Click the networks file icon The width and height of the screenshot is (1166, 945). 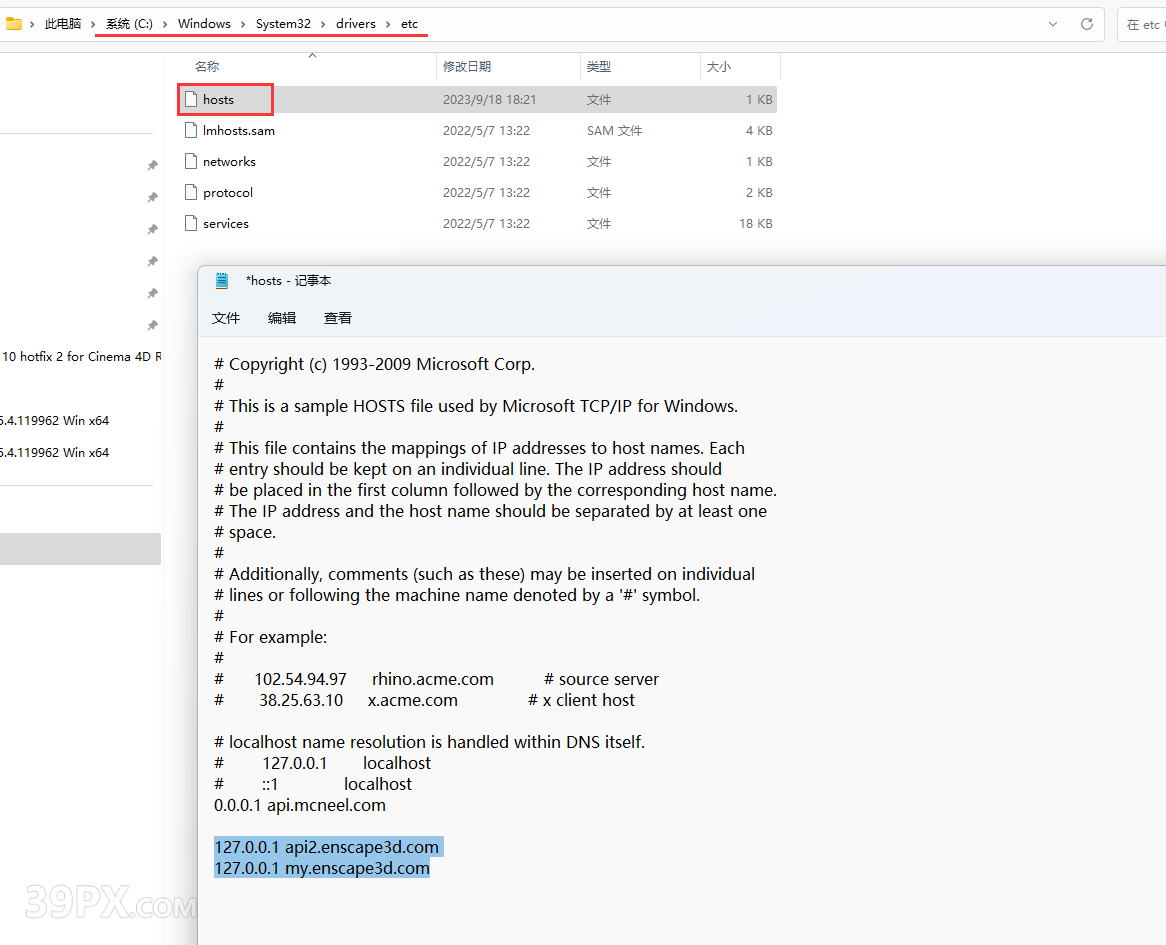(190, 161)
